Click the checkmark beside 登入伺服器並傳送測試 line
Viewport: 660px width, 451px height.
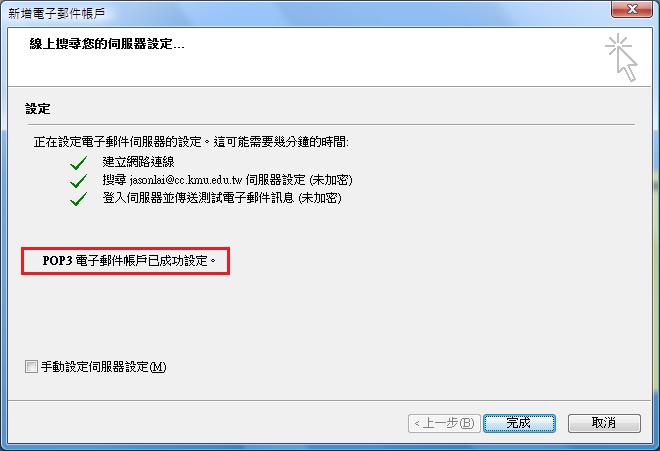[x=78, y=199]
